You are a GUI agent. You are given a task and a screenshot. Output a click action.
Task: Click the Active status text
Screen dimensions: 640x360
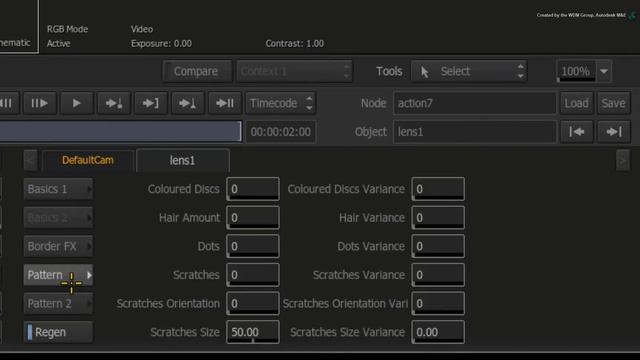[x=58, y=44]
